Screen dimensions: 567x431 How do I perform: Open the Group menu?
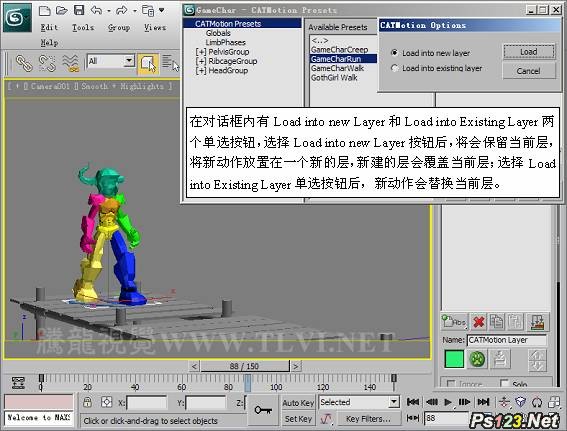(119, 27)
